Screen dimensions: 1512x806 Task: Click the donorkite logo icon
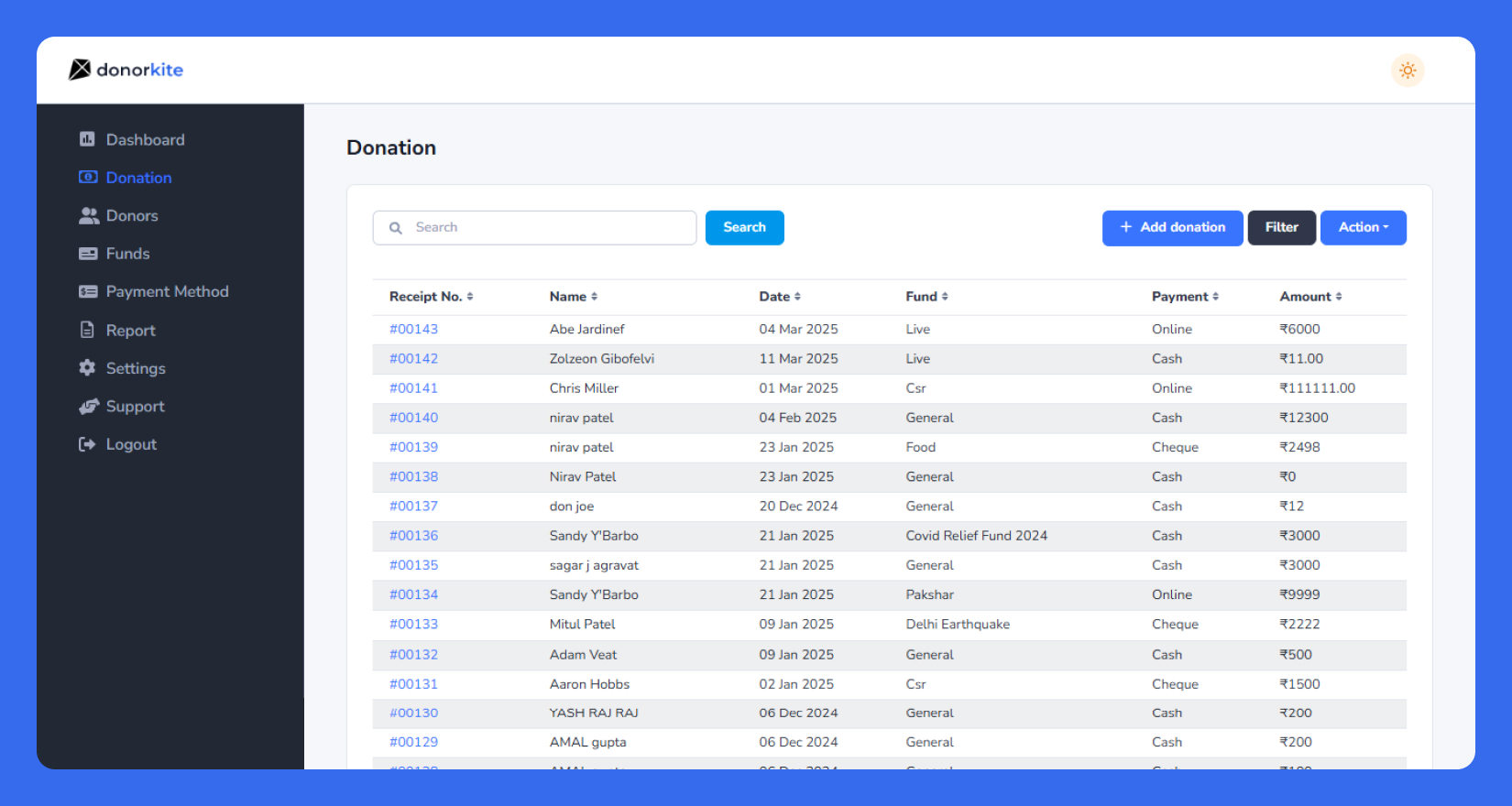point(80,70)
